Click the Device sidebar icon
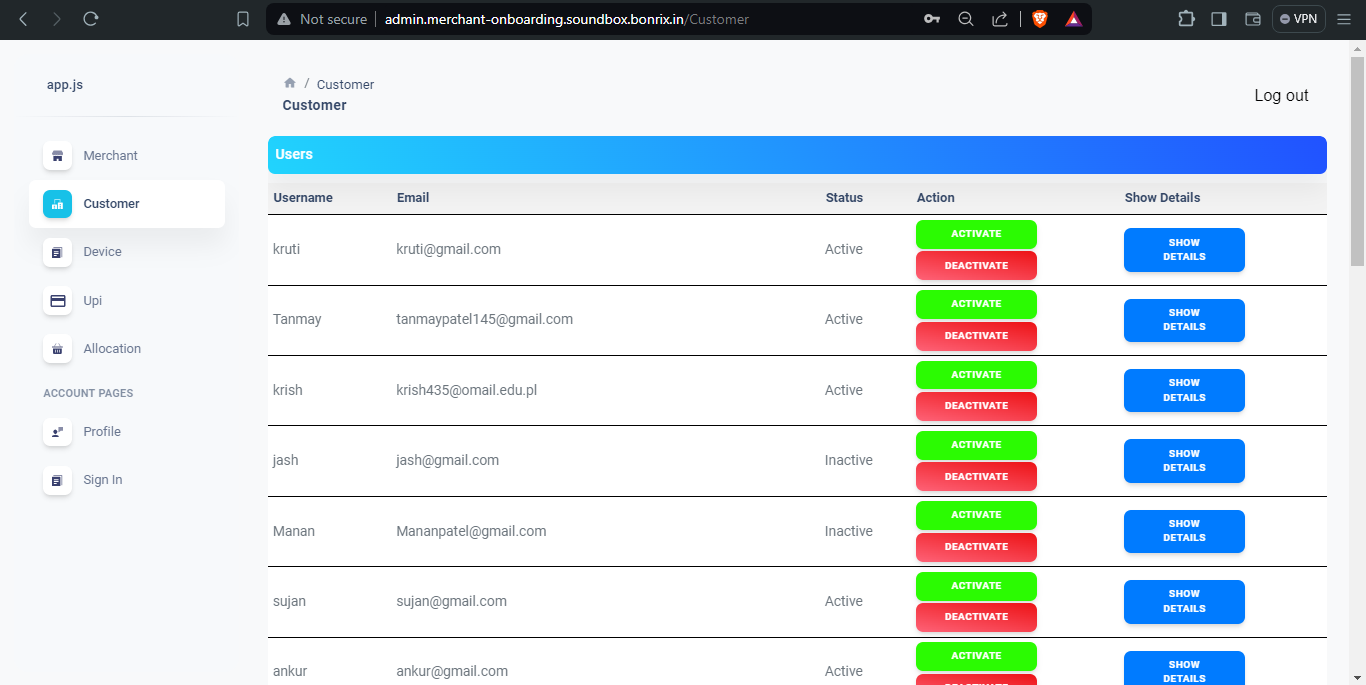The width and height of the screenshot is (1366, 685). [x=57, y=252]
